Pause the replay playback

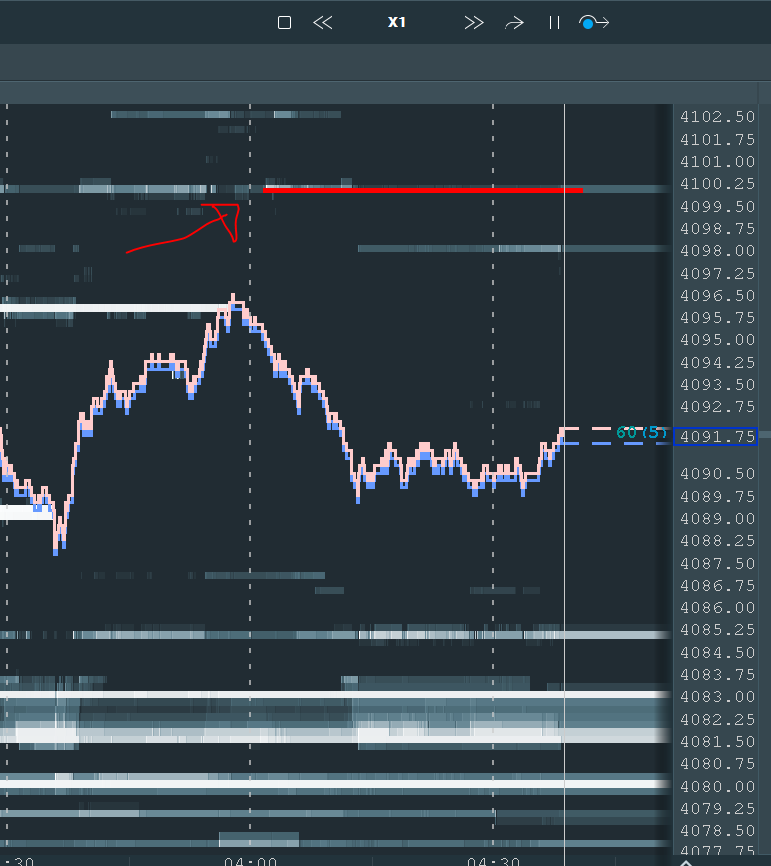pyautogui.click(x=553, y=22)
